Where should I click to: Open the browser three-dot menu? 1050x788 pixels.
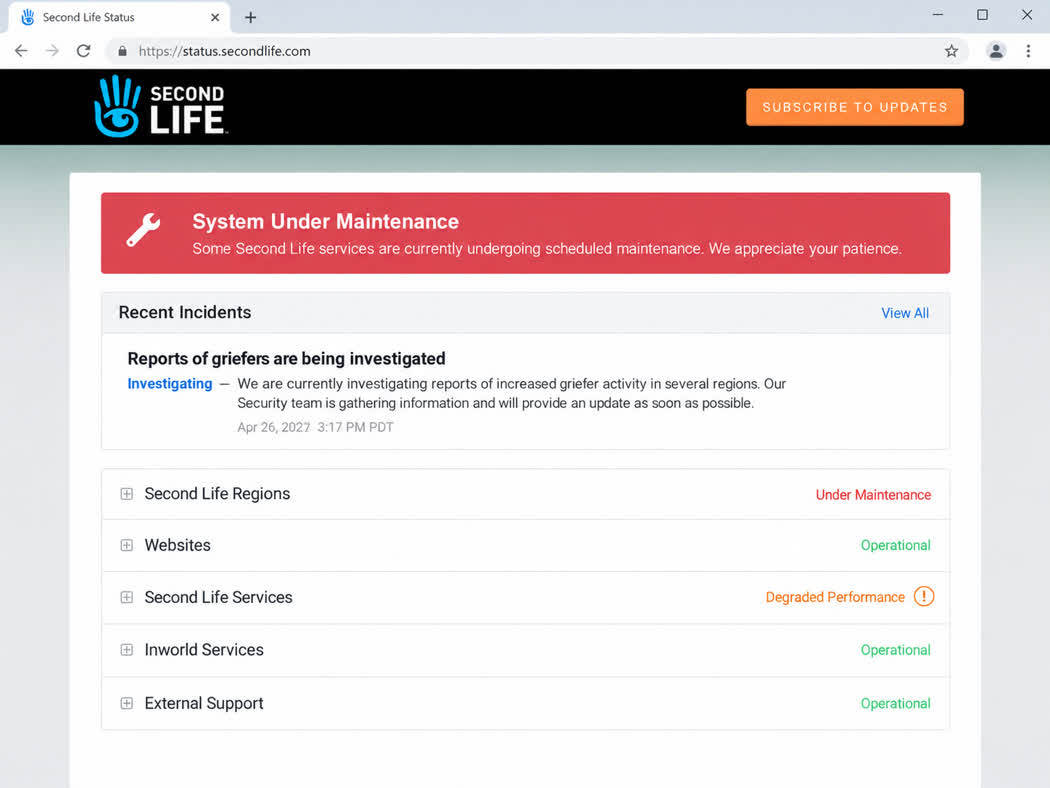click(x=1028, y=51)
